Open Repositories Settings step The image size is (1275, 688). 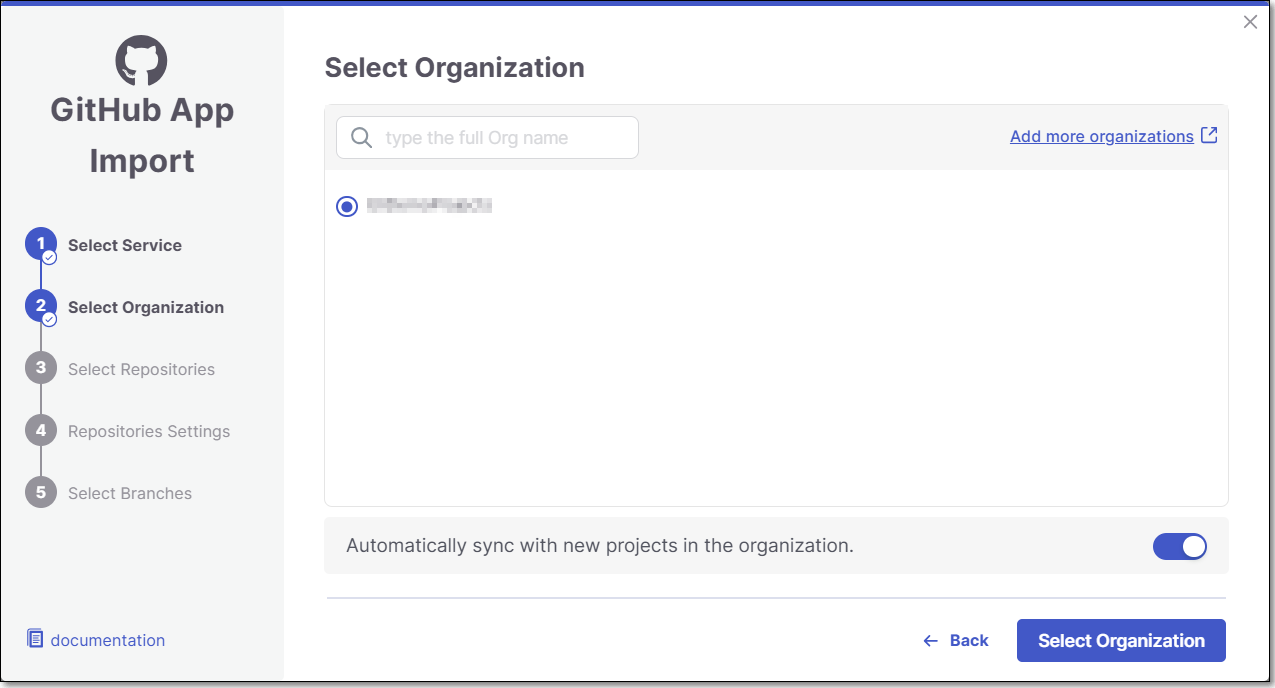[x=149, y=431]
